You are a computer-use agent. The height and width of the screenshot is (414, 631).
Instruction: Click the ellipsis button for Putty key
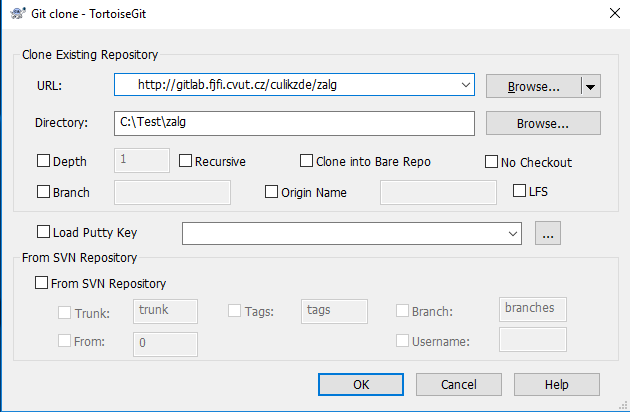pos(547,233)
